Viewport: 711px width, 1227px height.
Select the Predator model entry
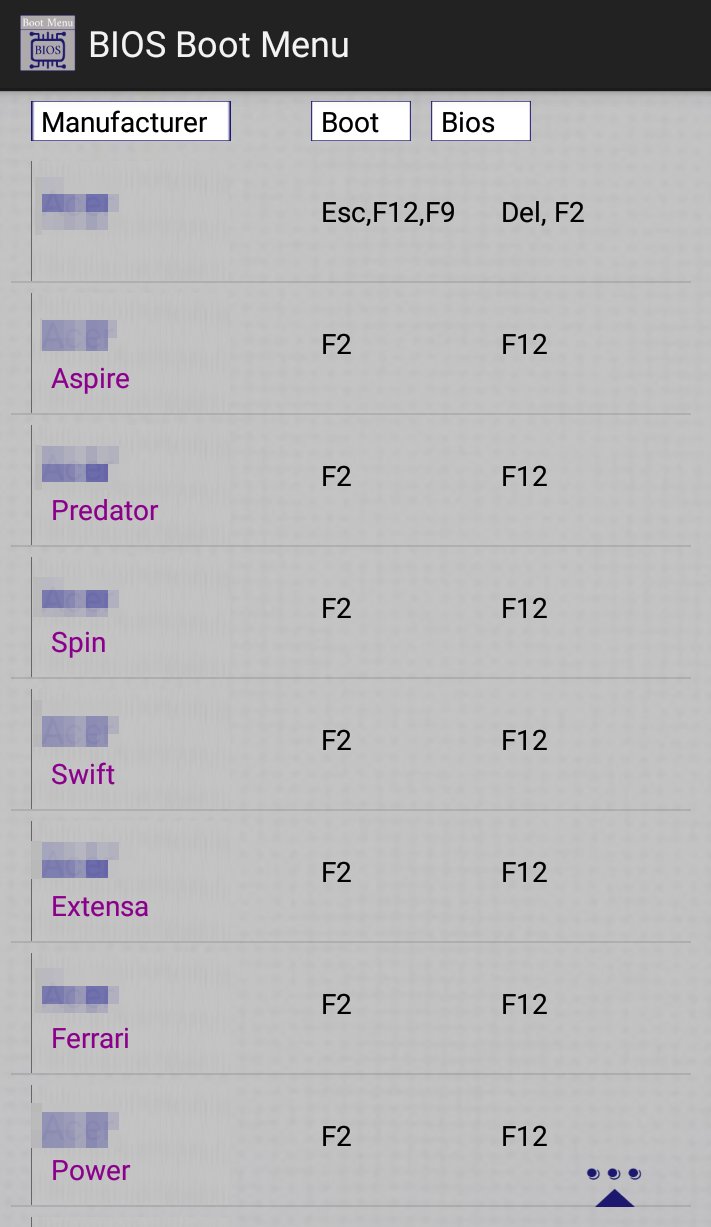(104, 511)
